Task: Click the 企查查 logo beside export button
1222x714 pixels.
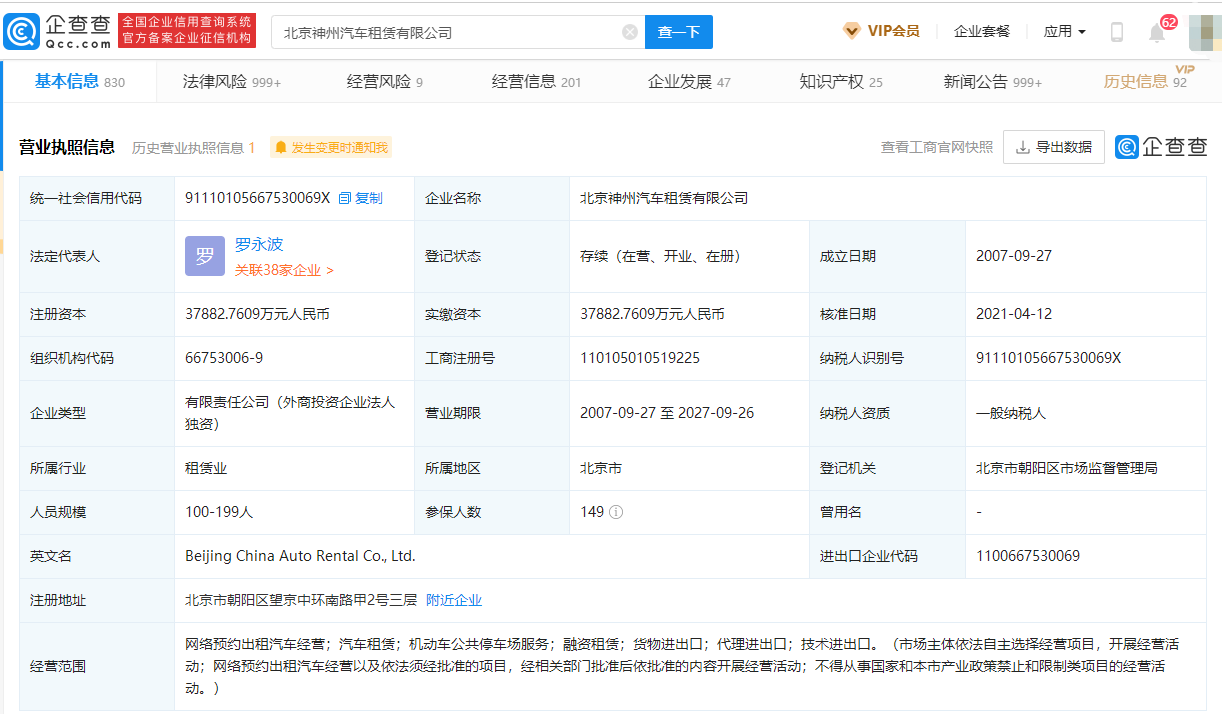Action: pos(1161,147)
